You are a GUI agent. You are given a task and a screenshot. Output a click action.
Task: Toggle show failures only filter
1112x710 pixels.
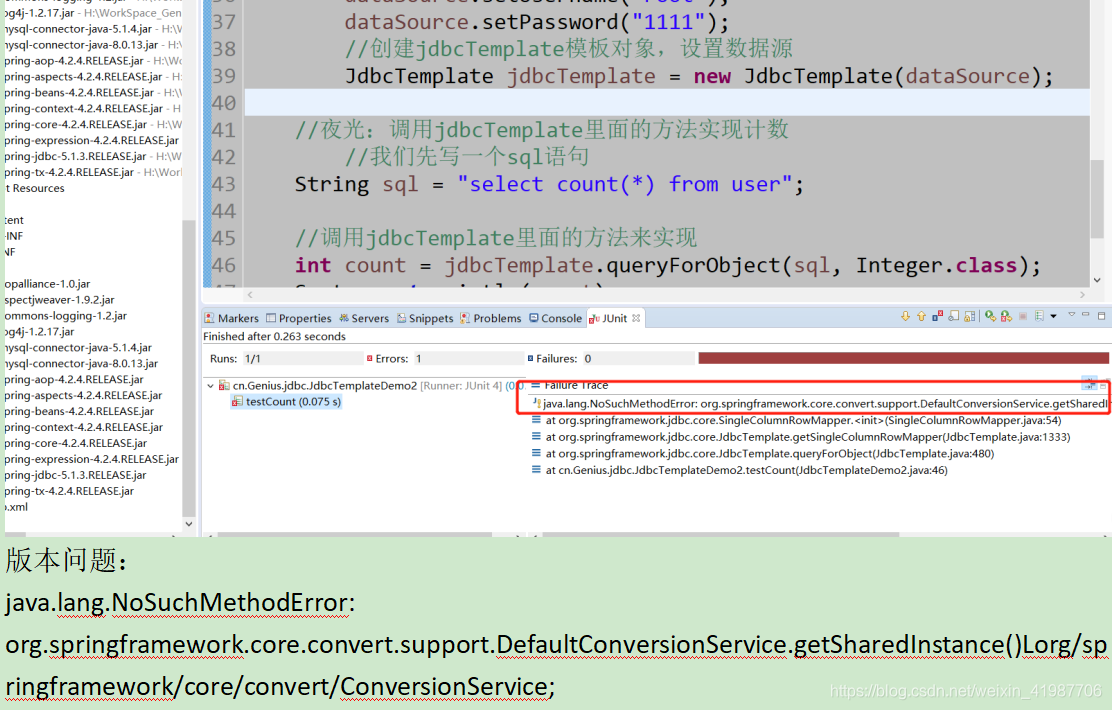click(936, 317)
